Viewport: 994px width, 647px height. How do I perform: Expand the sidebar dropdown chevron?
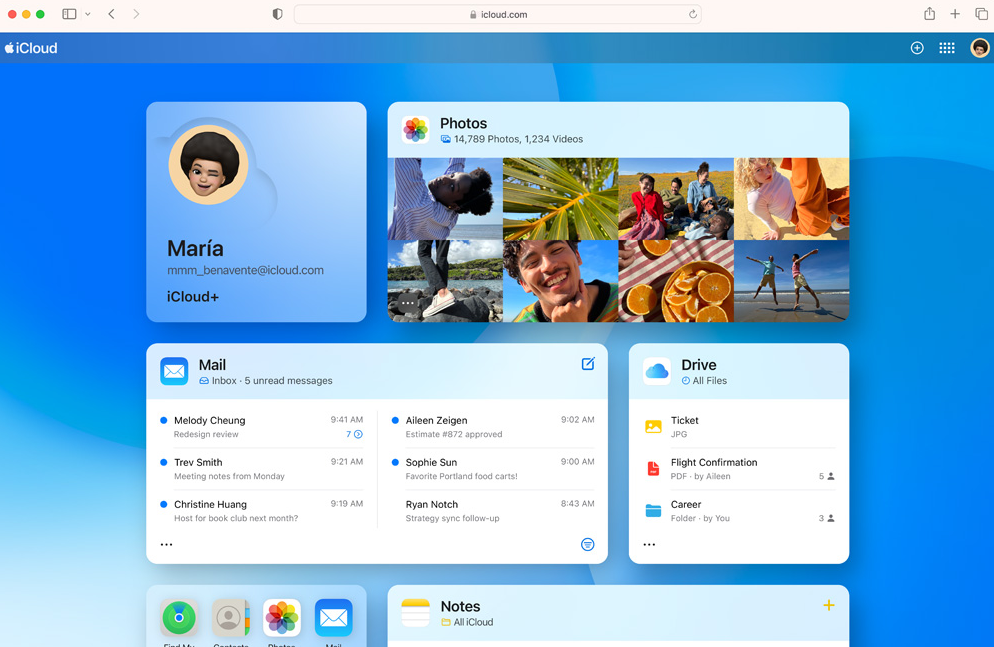tap(88, 14)
